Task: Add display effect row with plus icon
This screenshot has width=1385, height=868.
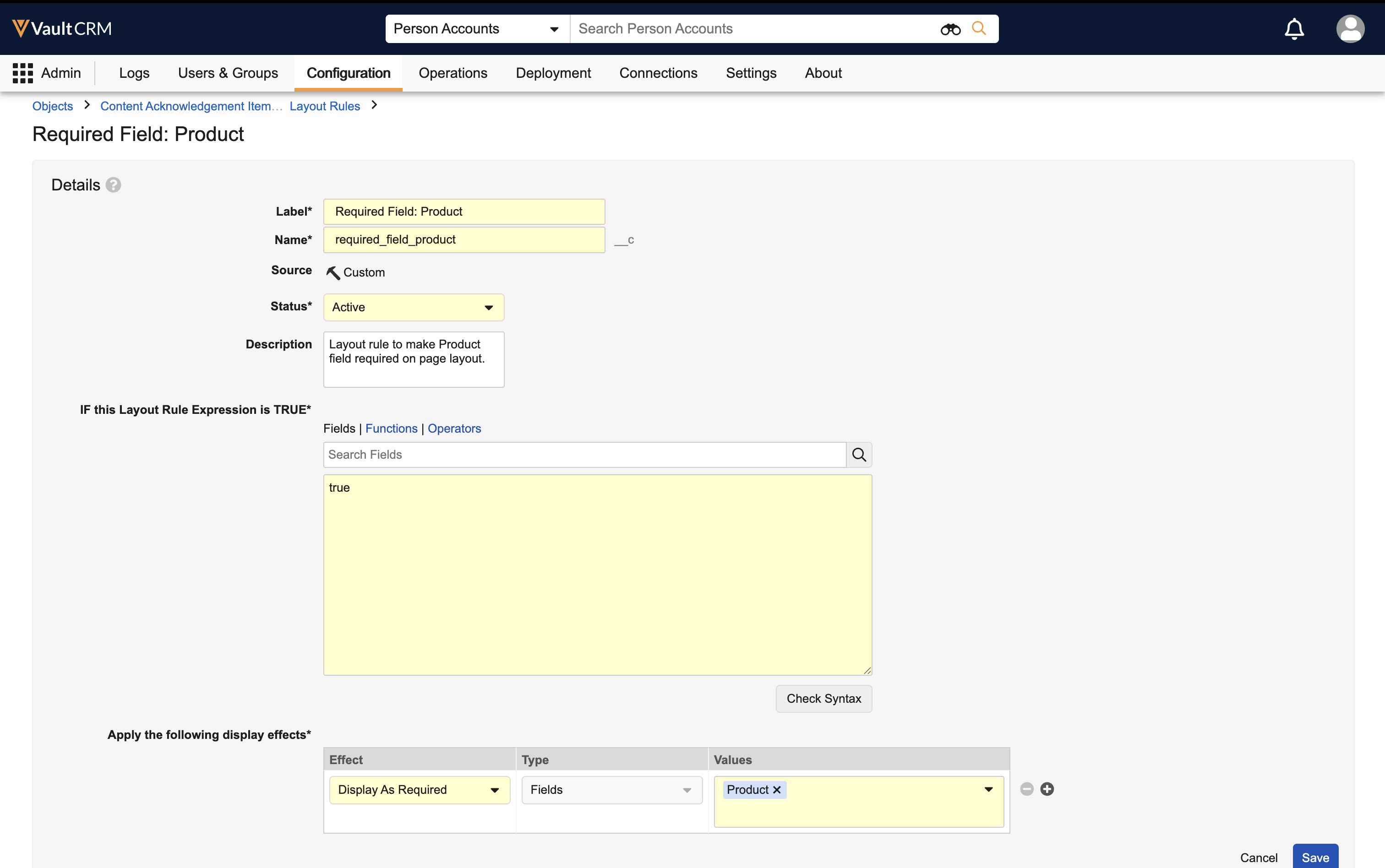Action: 1047,789
